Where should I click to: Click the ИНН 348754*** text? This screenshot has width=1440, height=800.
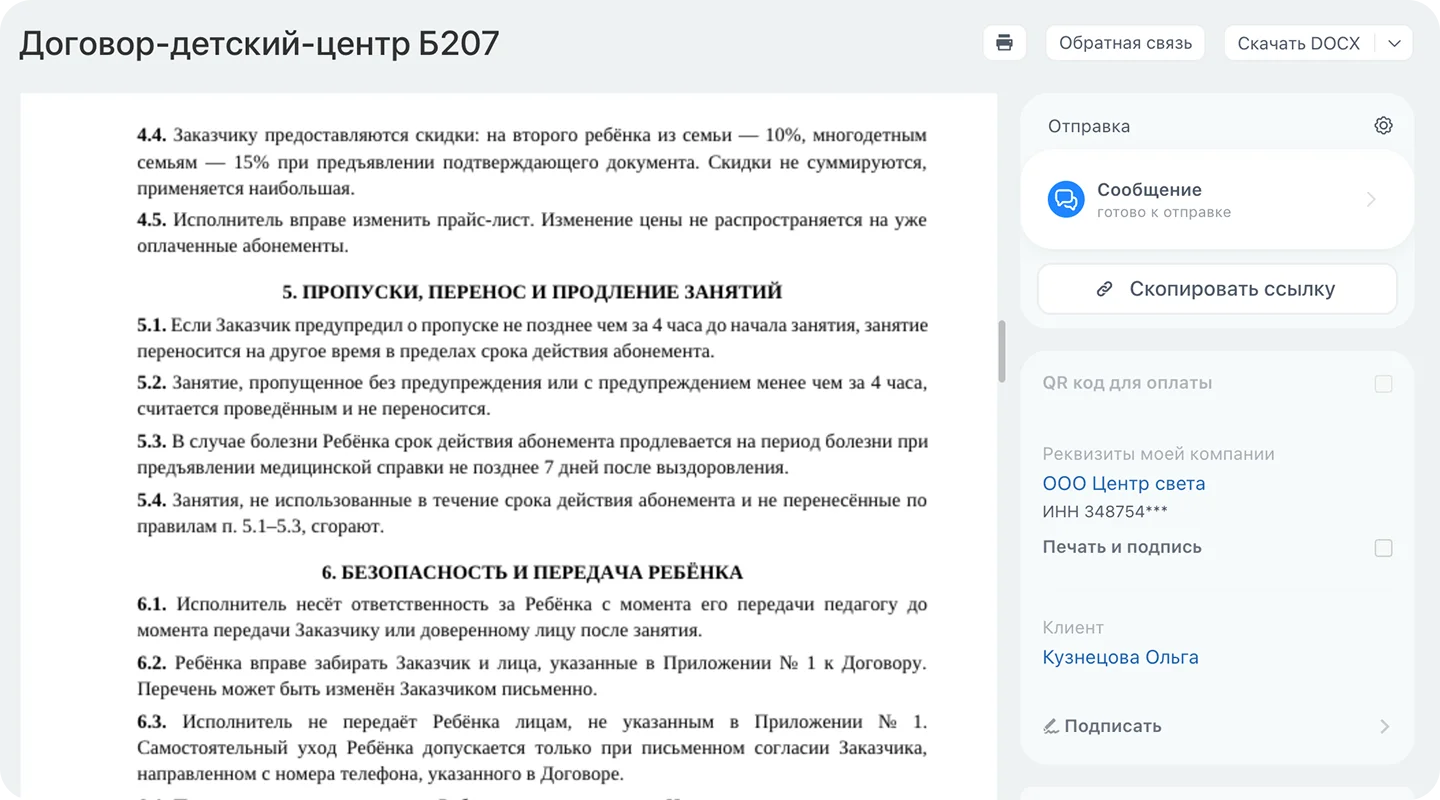pyautogui.click(x=1105, y=512)
